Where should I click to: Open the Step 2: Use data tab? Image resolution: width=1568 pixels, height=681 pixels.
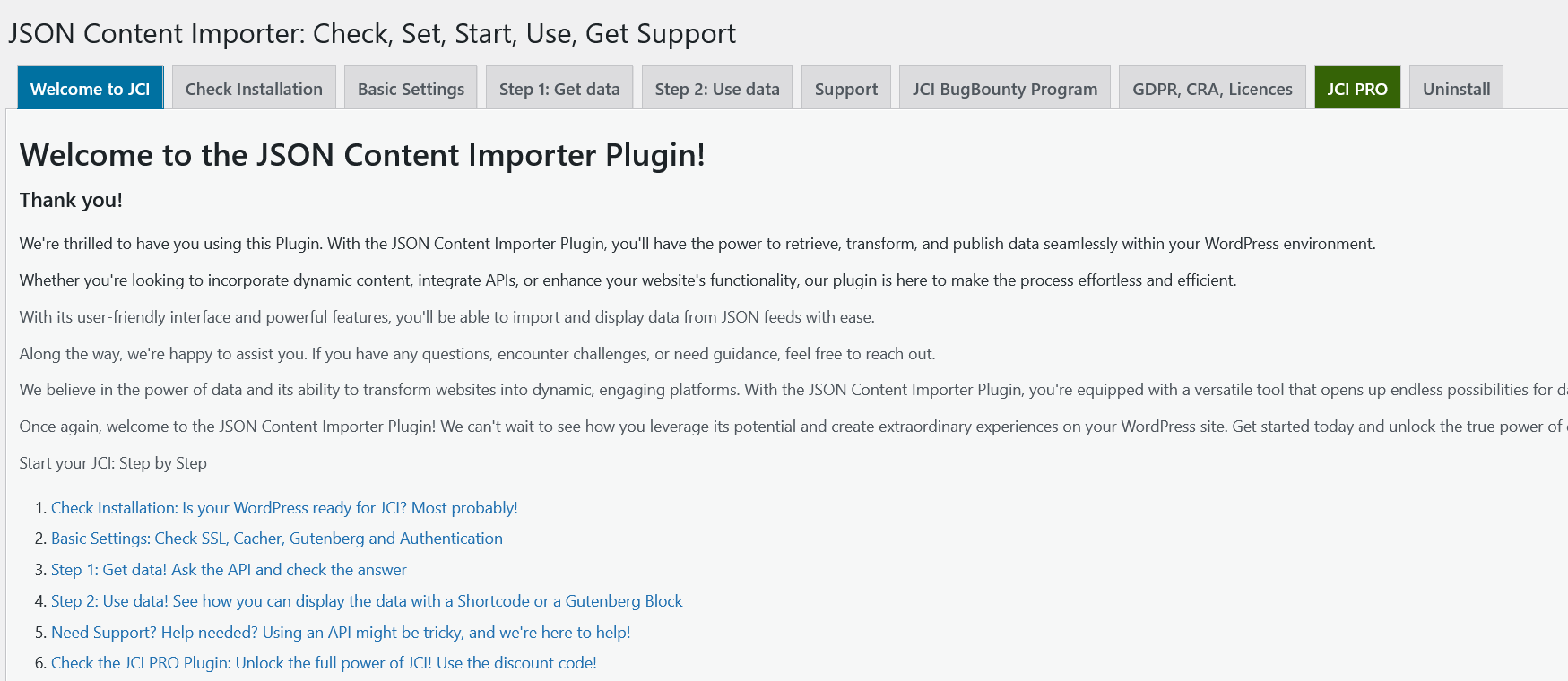coord(717,89)
